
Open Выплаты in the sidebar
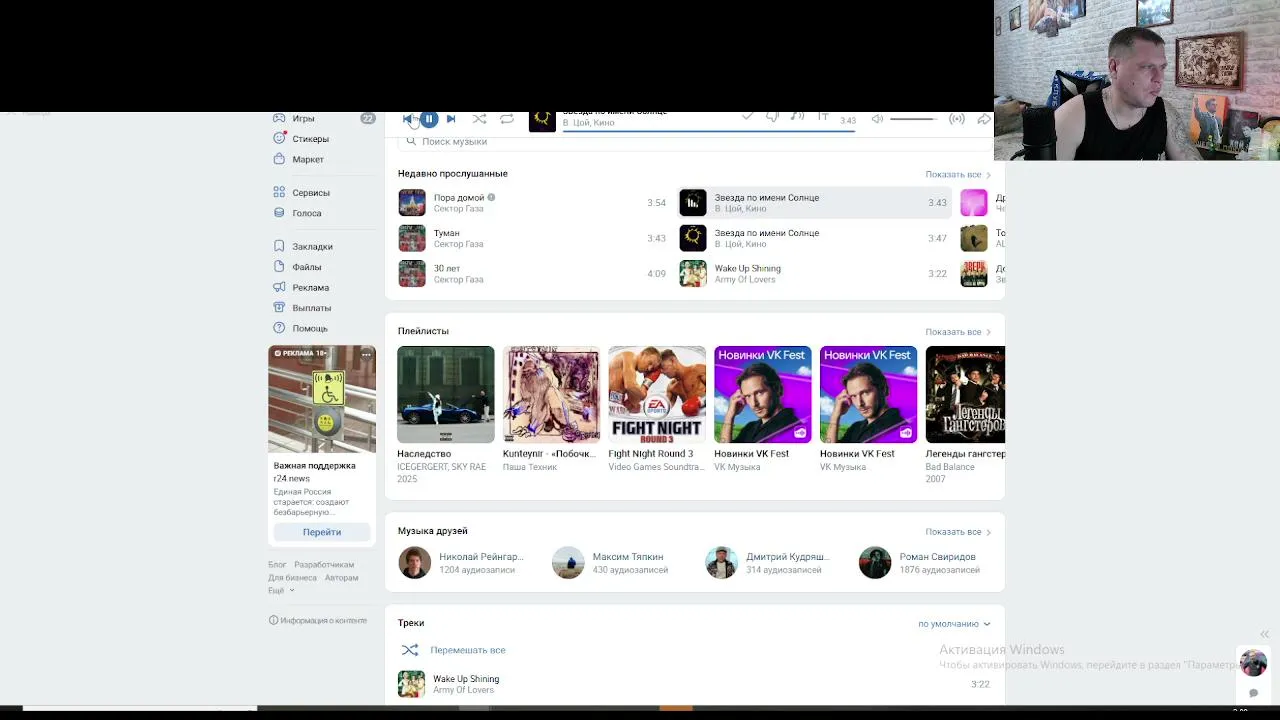pyautogui.click(x=312, y=308)
